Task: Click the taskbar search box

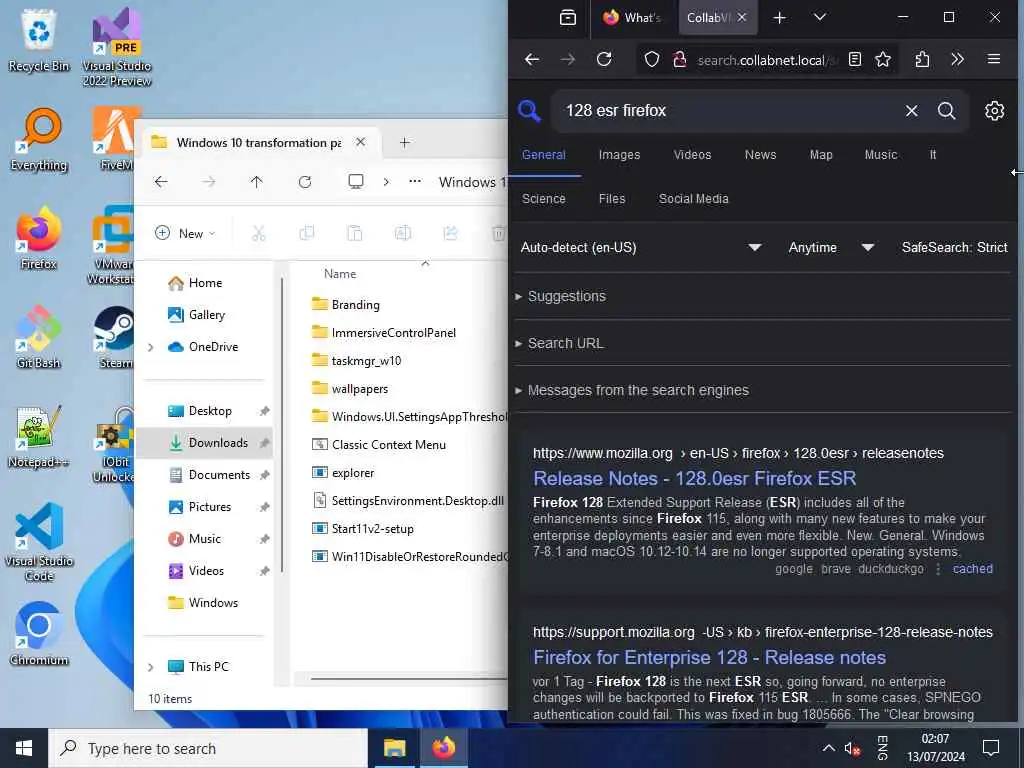Action: [x=209, y=748]
